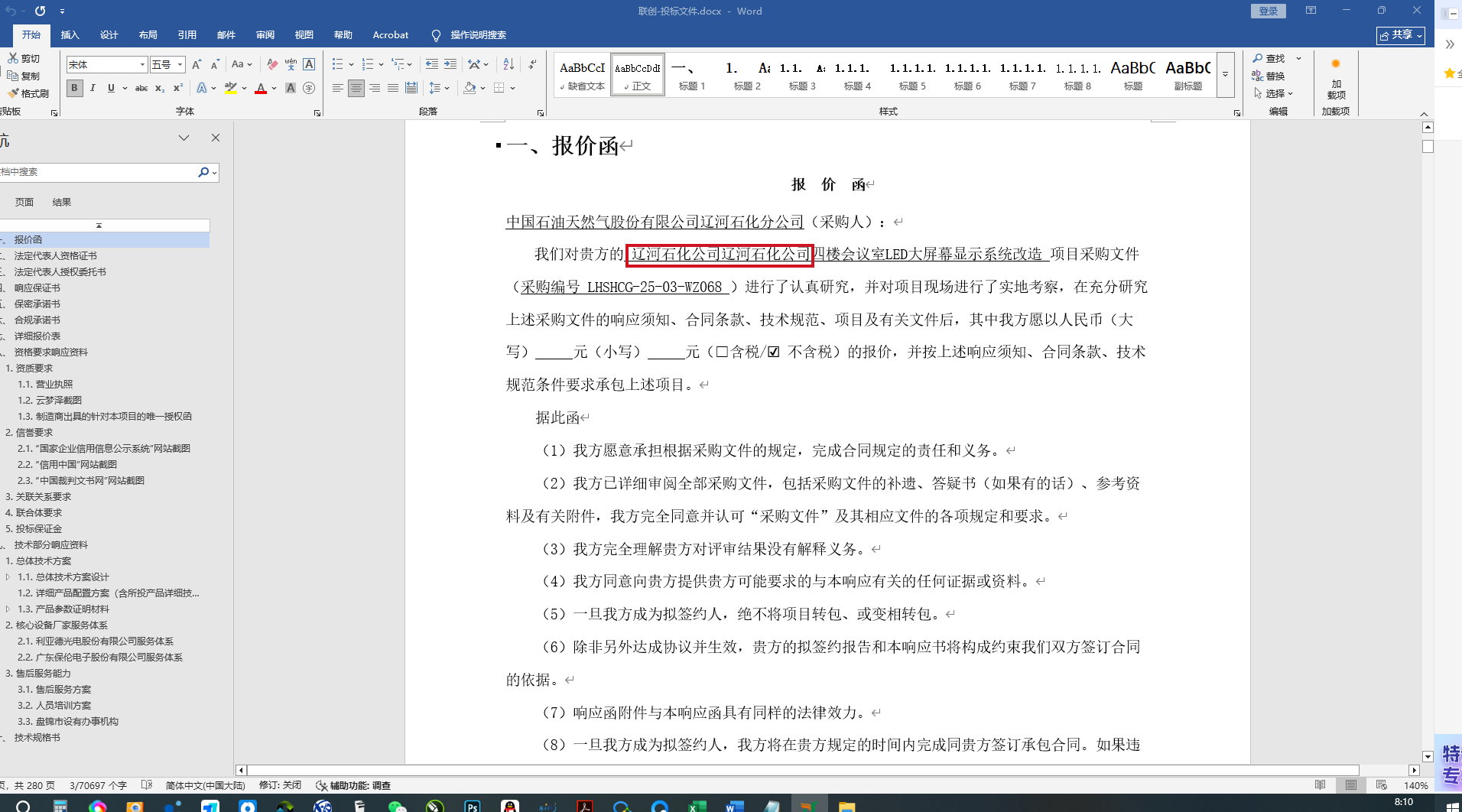Expand the styles gallery more arrow

click(x=1225, y=75)
